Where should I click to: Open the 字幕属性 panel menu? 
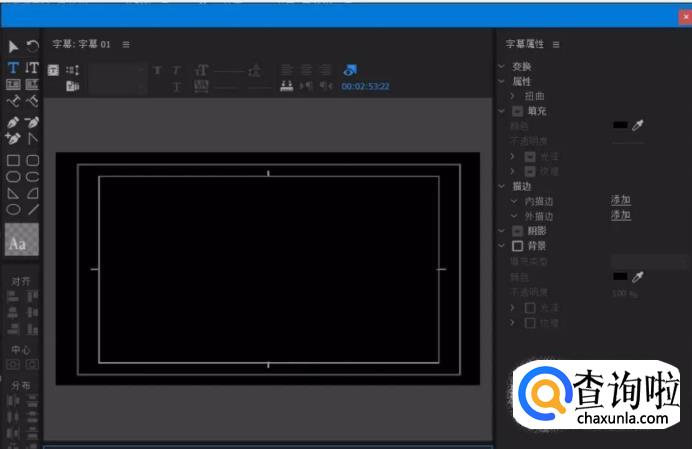click(x=556, y=45)
